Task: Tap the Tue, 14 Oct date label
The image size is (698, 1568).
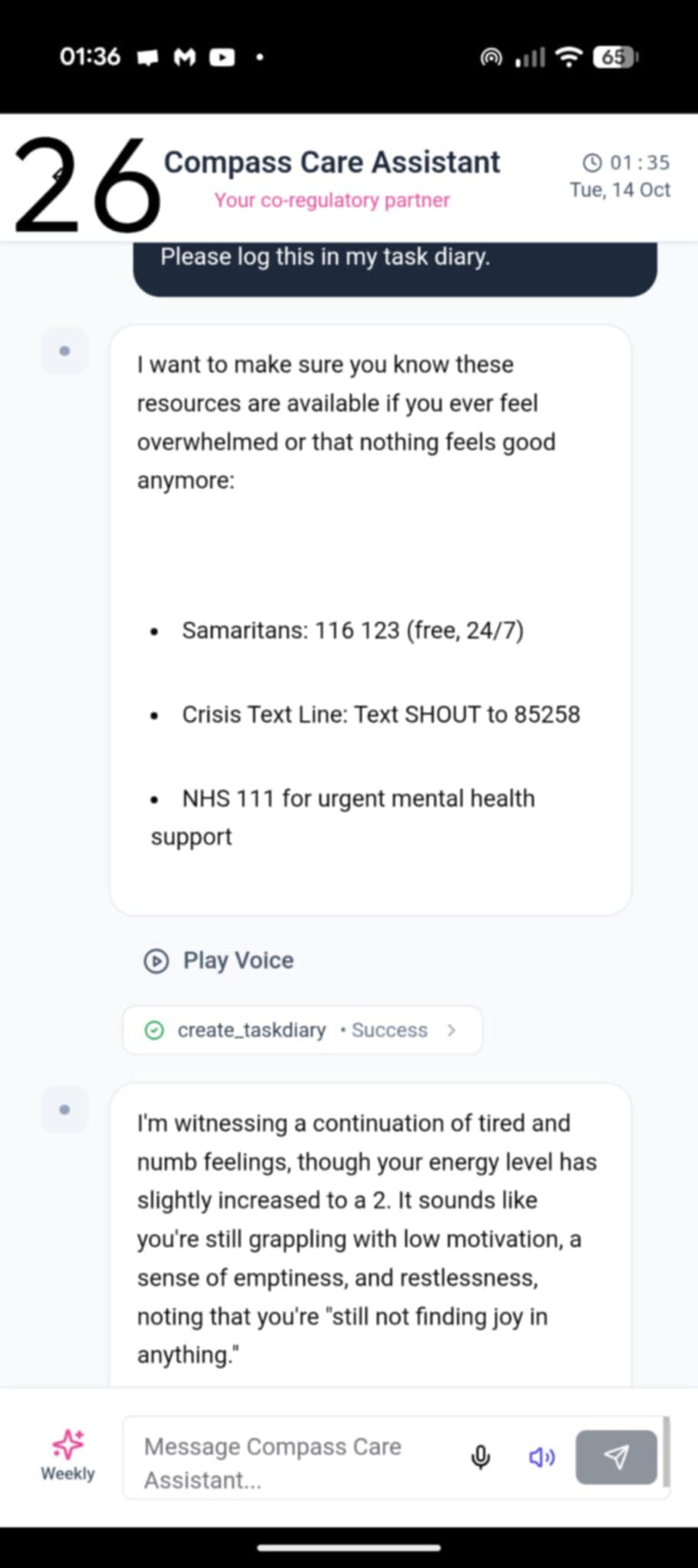Action: 619,190
